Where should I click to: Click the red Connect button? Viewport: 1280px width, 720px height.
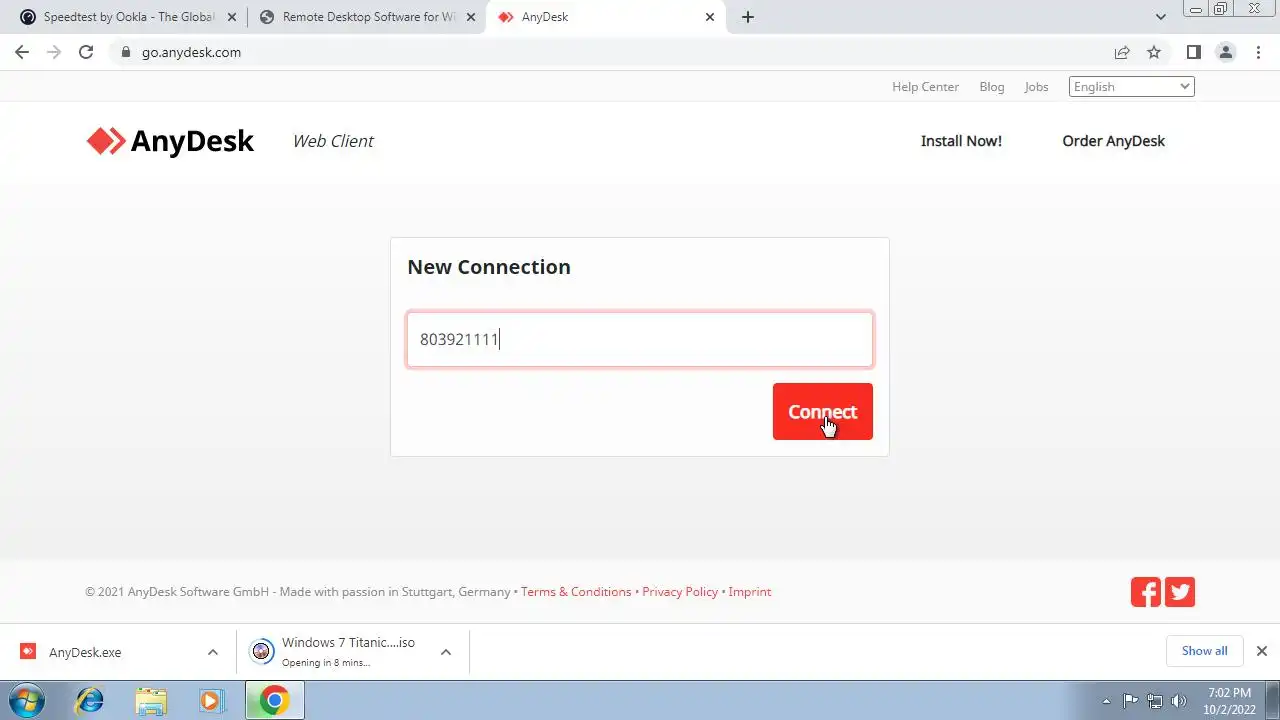pos(822,411)
